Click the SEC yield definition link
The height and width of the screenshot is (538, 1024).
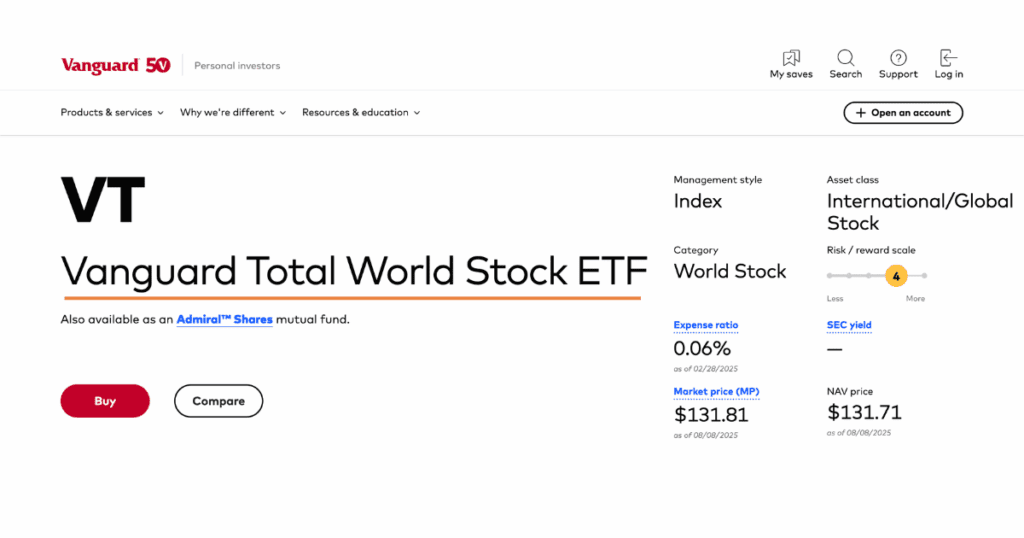tap(849, 325)
